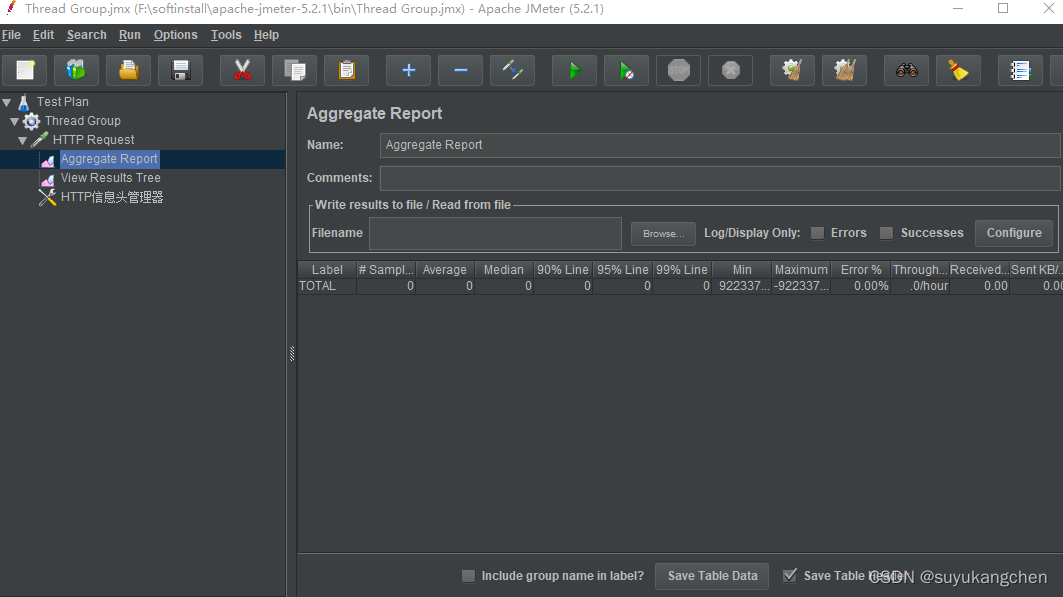Click the Thread Group gear icon

pyautogui.click(x=31, y=121)
